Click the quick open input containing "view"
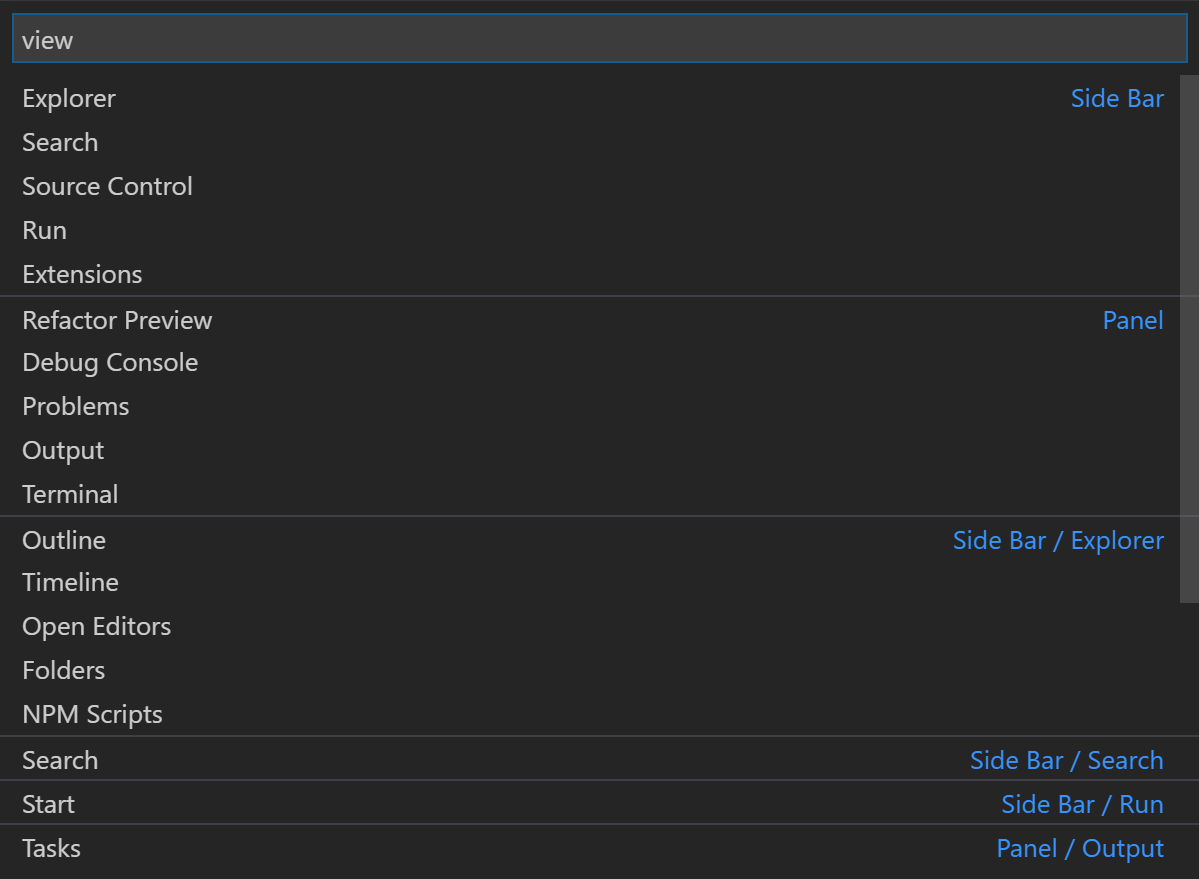1199x879 pixels. click(x=598, y=40)
